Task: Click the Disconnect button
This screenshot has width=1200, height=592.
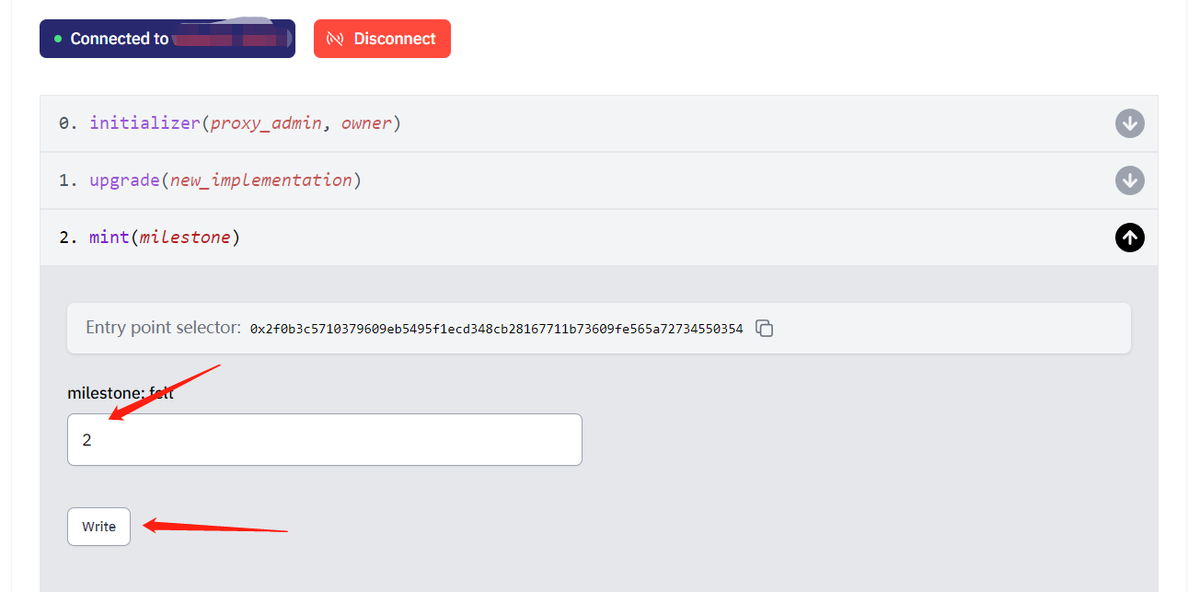Action: [382, 39]
